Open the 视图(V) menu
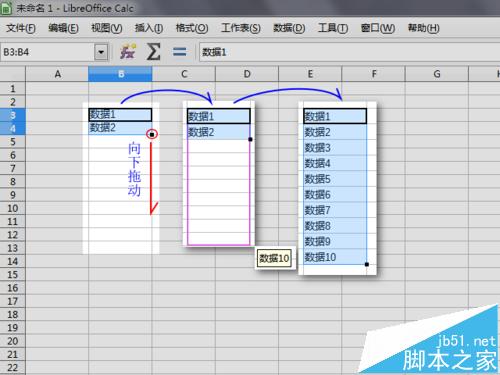The height and width of the screenshot is (375, 500). (107, 28)
